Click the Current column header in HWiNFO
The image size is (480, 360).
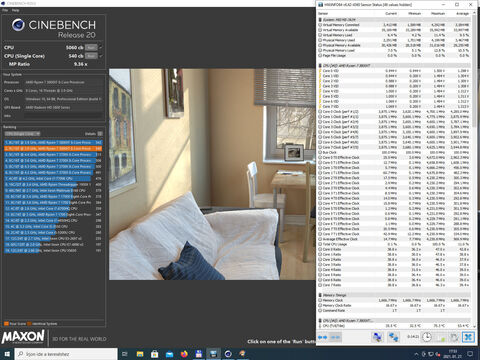391,14
